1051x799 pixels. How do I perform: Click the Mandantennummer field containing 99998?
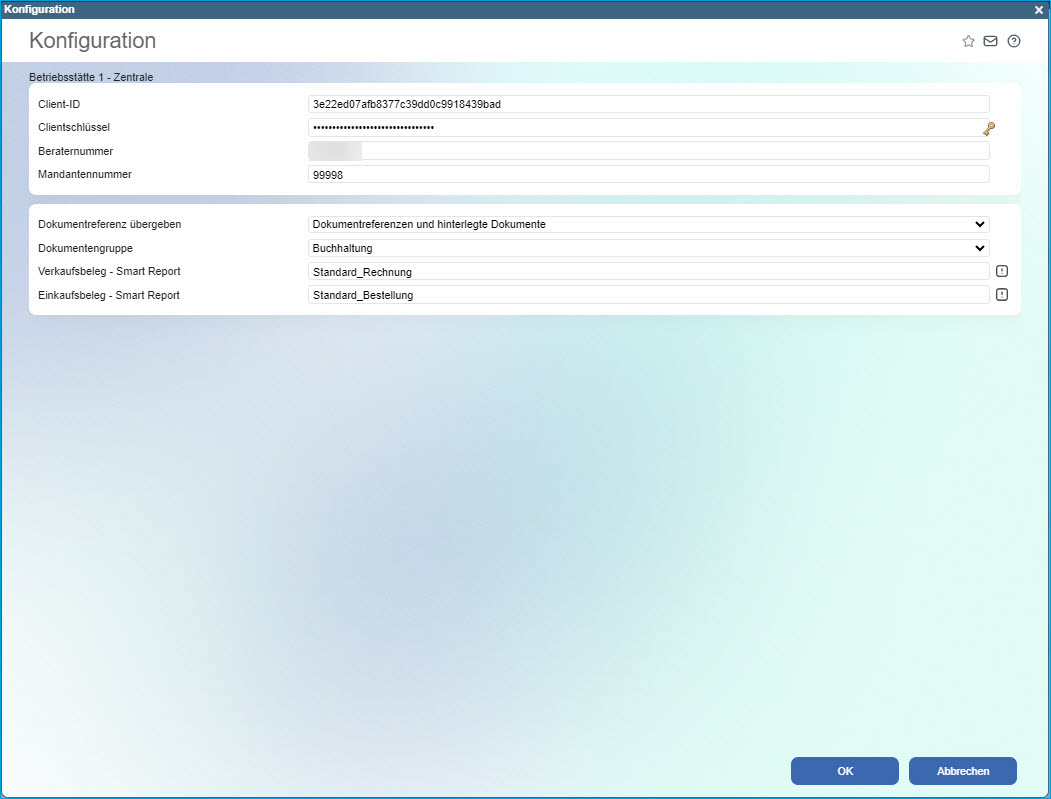click(x=648, y=175)
